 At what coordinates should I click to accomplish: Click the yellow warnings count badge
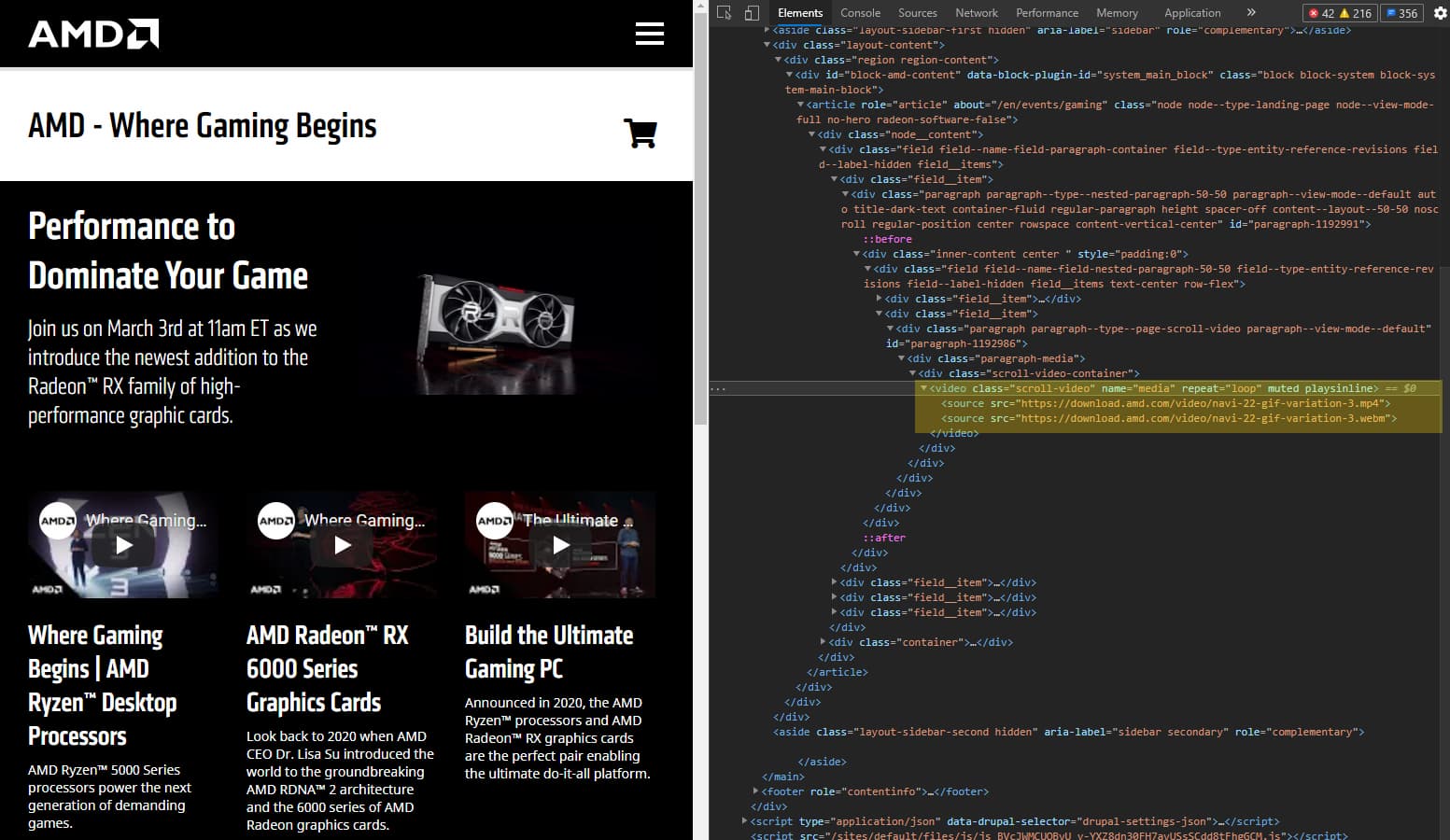1356,13
